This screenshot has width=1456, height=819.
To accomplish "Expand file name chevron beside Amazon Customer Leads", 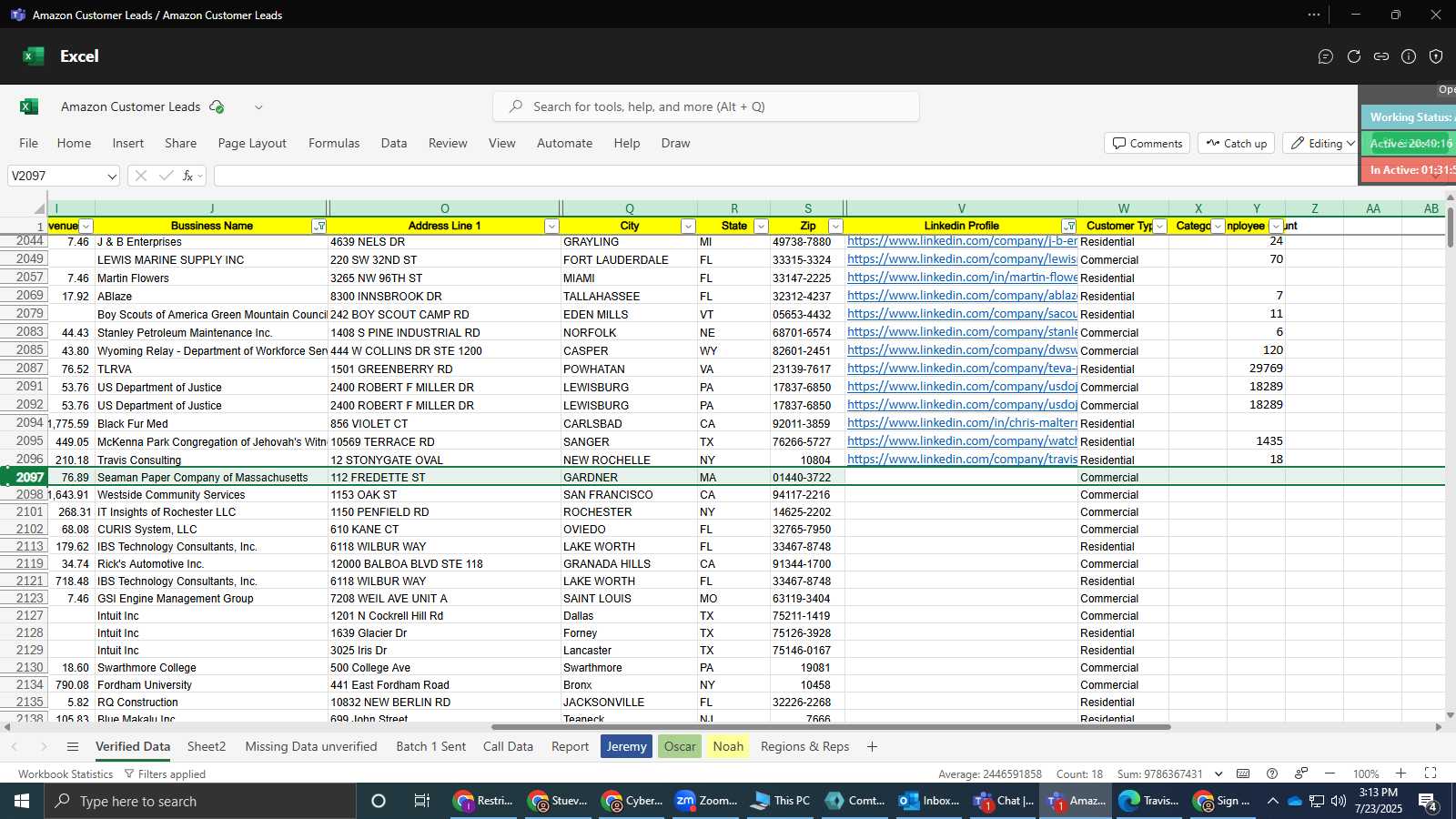I will click(258, 106).
